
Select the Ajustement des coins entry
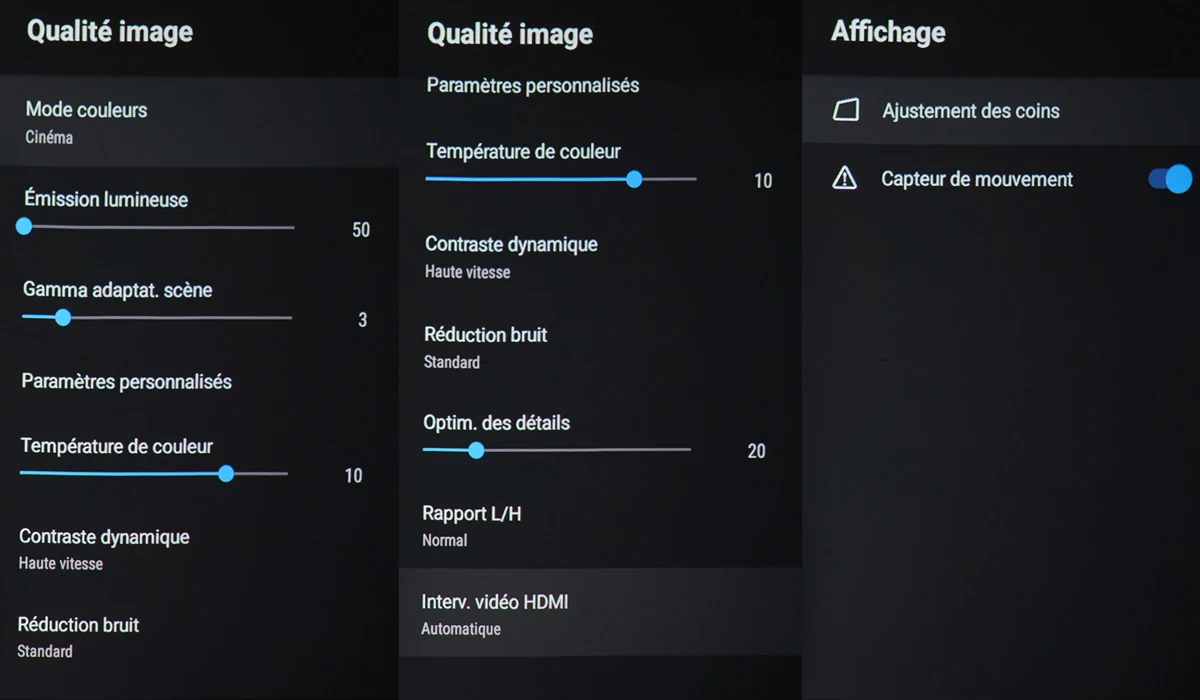1001,111
